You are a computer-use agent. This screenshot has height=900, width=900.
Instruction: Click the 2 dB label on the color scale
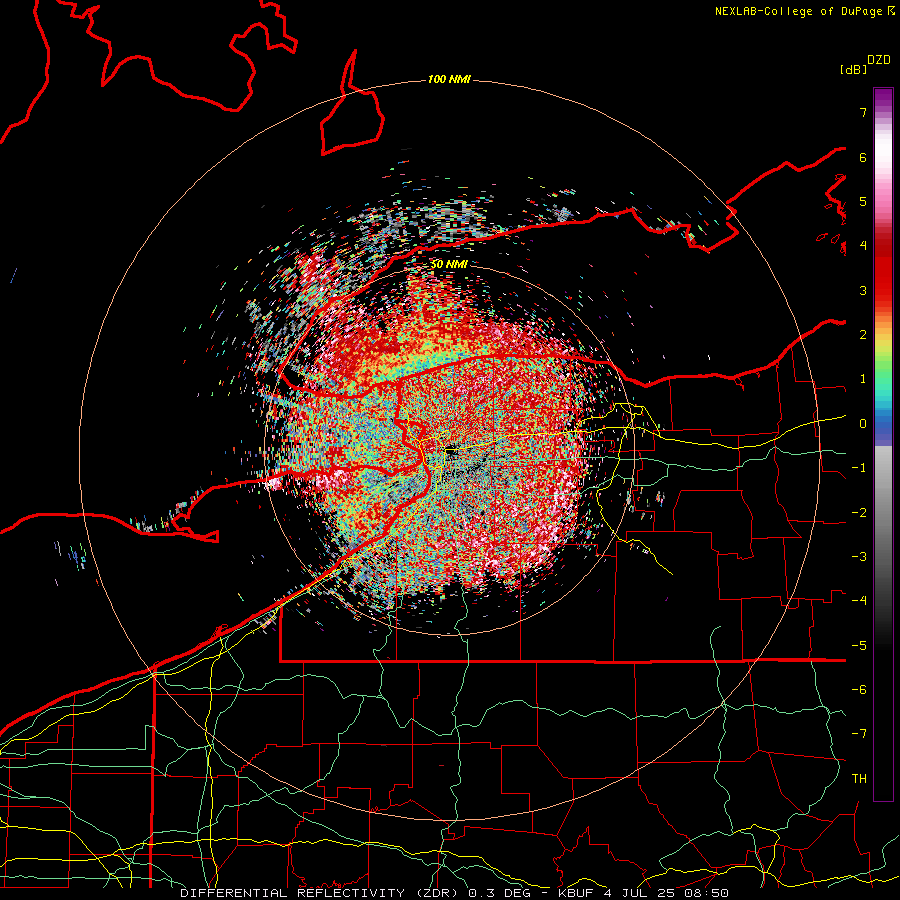point(863,335)
